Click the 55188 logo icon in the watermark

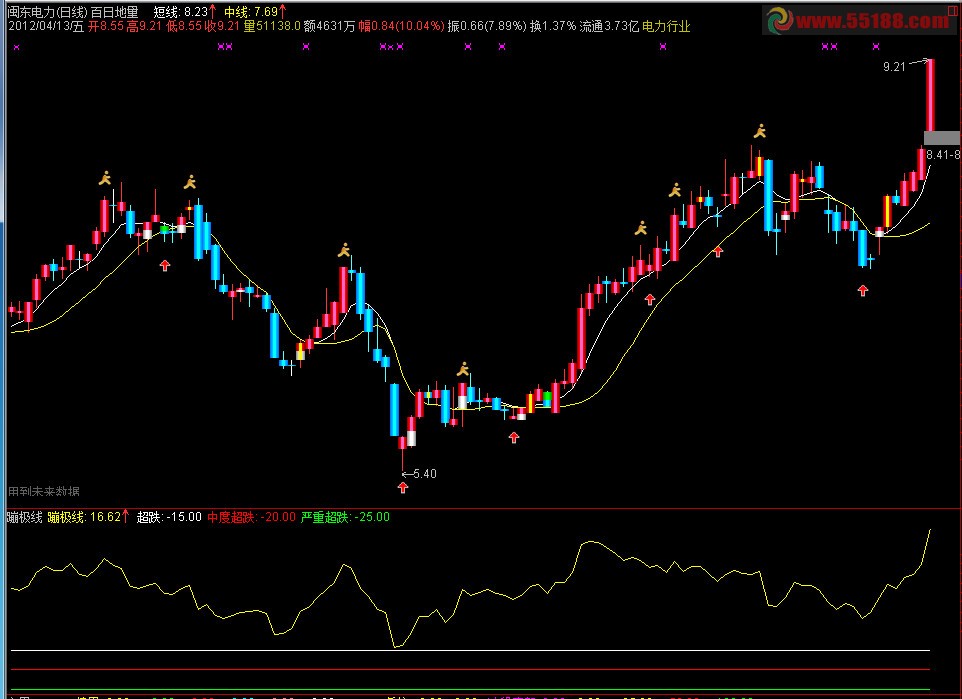pyautogui.click(x=778, y=21)
